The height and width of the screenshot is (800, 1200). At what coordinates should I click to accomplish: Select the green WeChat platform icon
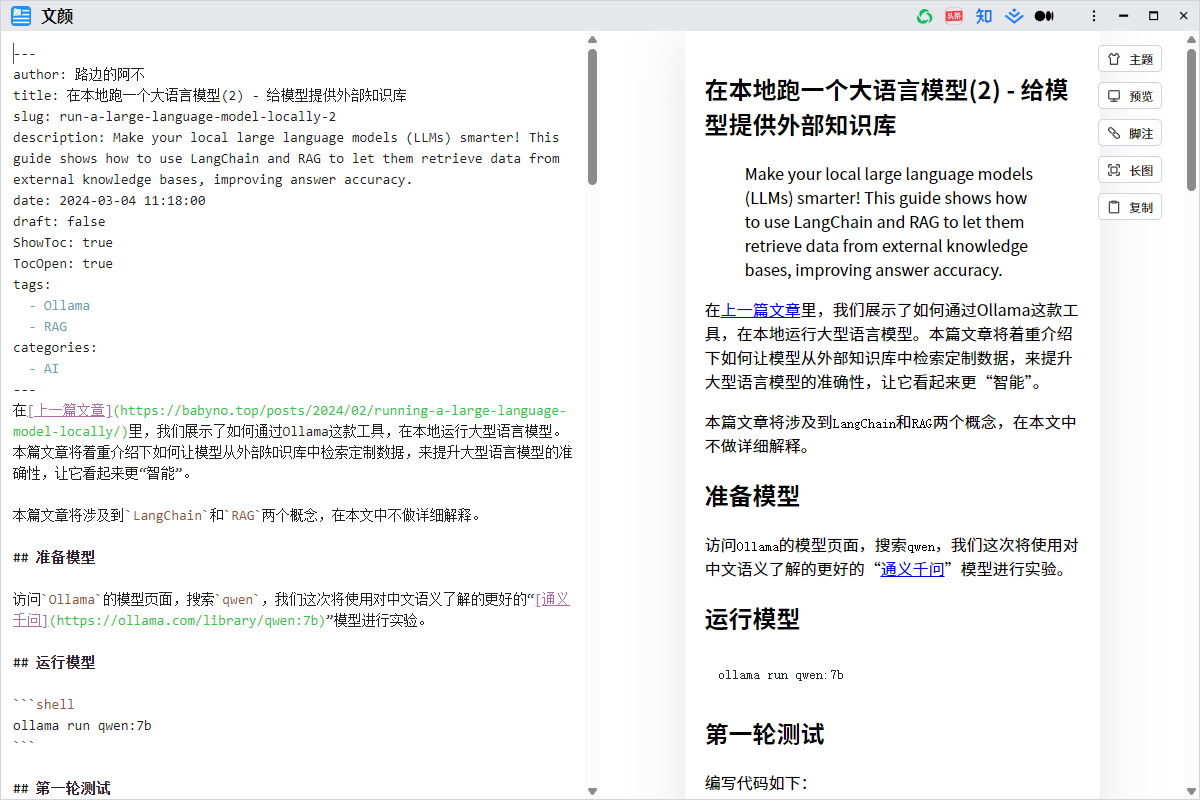[x=923, y=15]
